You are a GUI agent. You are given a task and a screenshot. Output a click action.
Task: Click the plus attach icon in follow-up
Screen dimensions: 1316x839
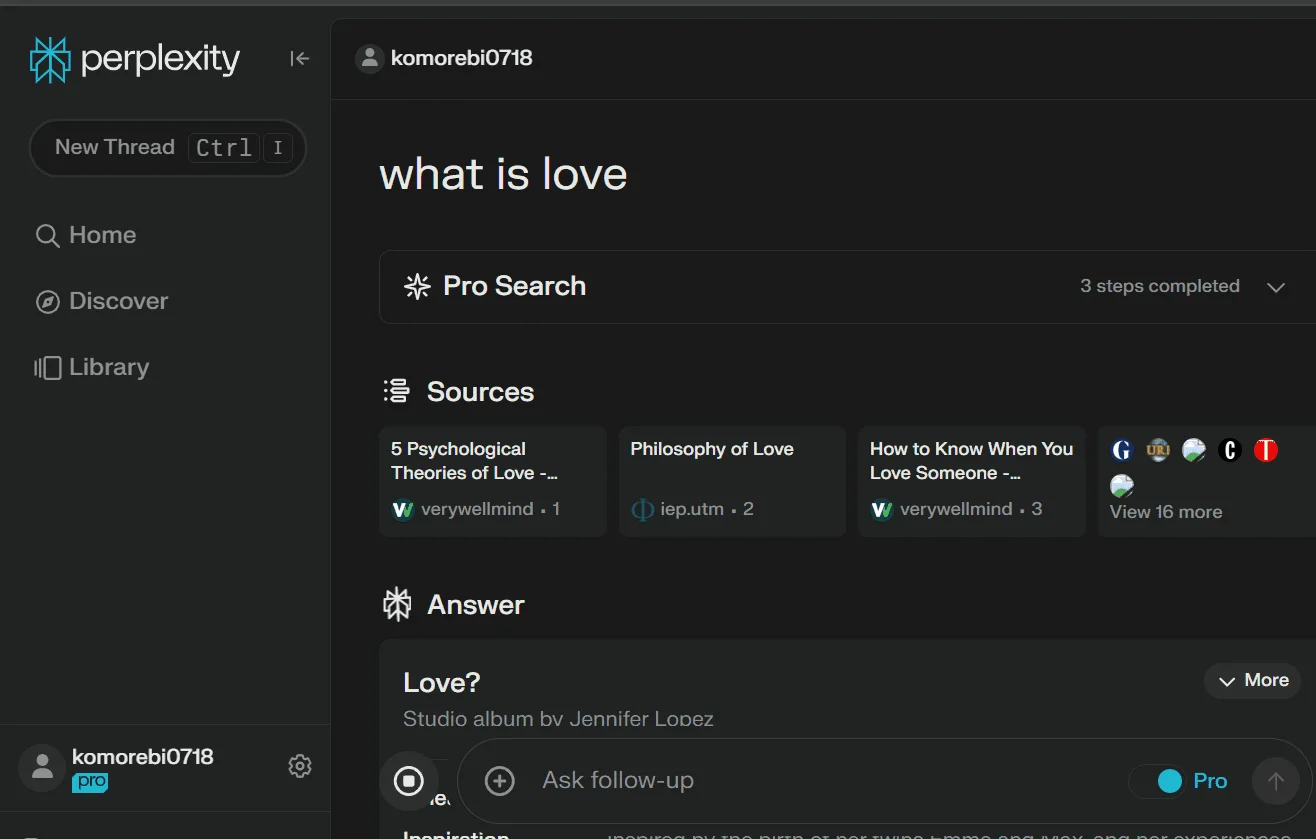coord(499,781)
